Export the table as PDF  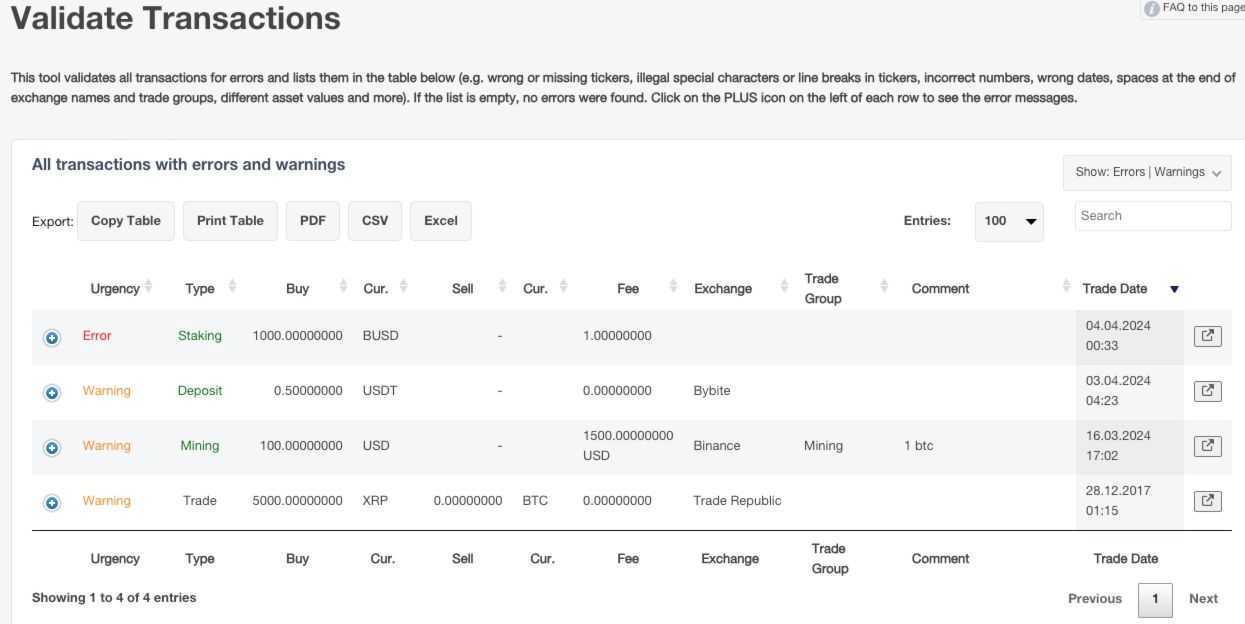click(x=313, y=221)
